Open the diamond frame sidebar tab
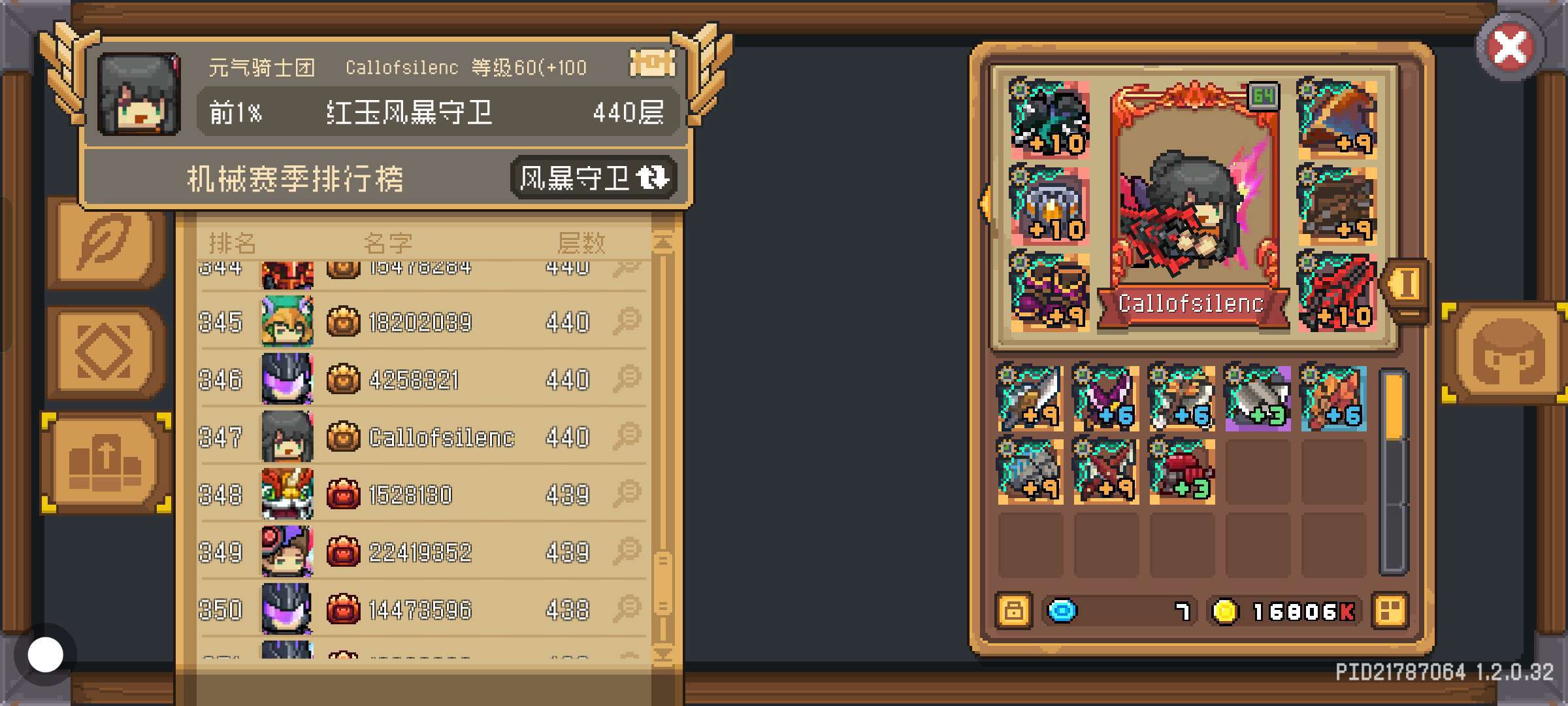 tap(105, 352)
